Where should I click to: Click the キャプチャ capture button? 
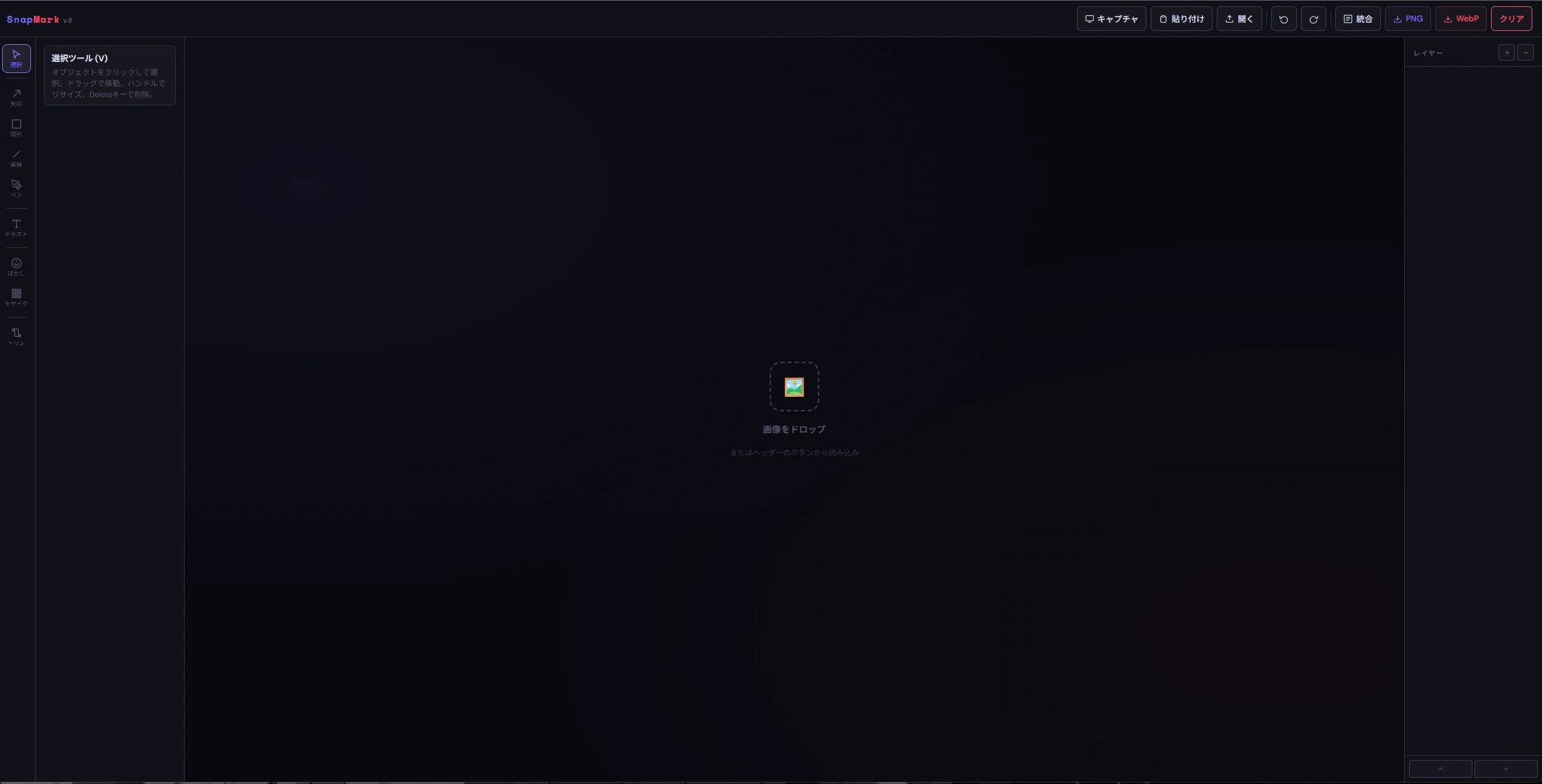point(1111,19)
